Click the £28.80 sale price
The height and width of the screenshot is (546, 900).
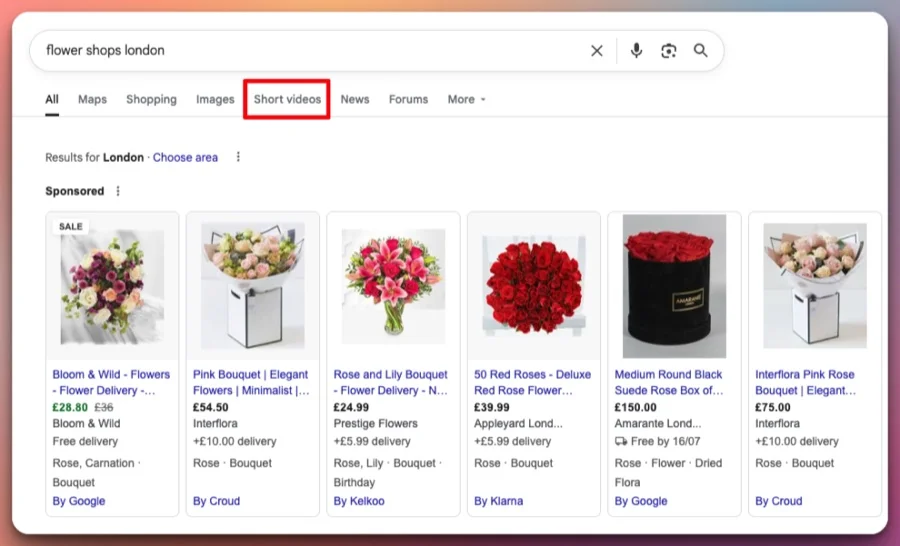point(70,408)
